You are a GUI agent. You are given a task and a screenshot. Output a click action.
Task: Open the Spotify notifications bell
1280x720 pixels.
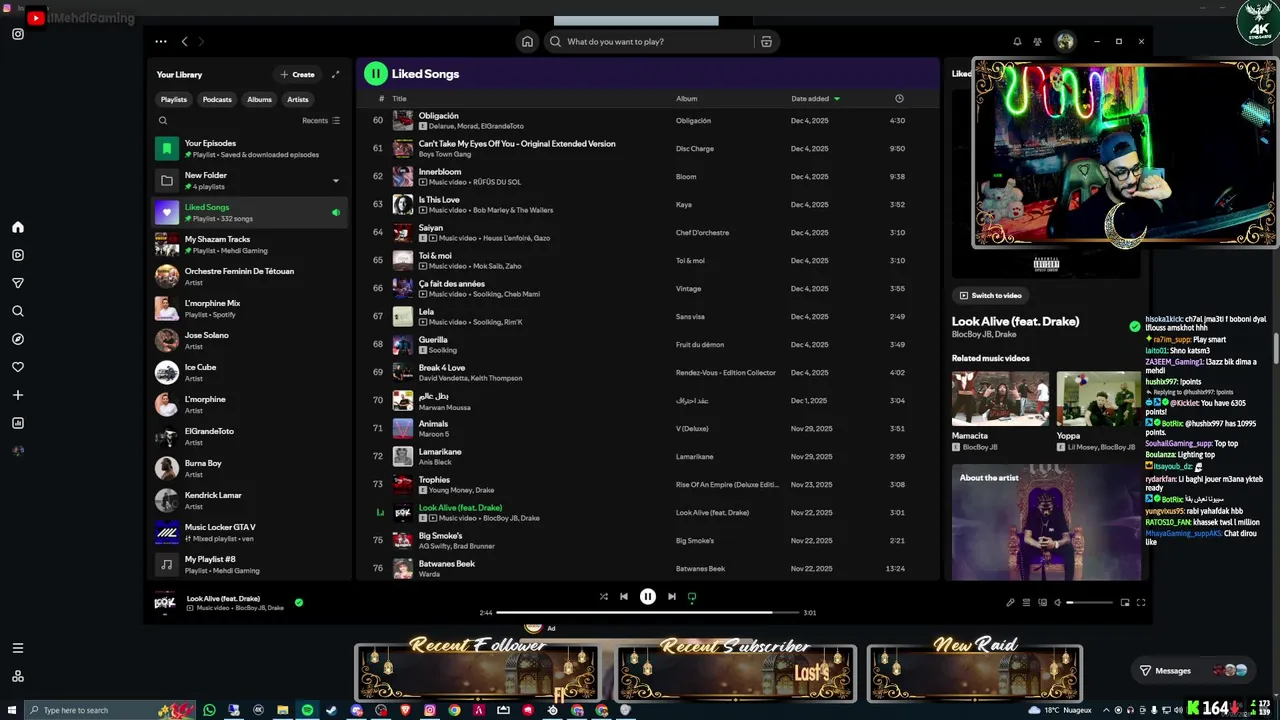[1017, 42]
